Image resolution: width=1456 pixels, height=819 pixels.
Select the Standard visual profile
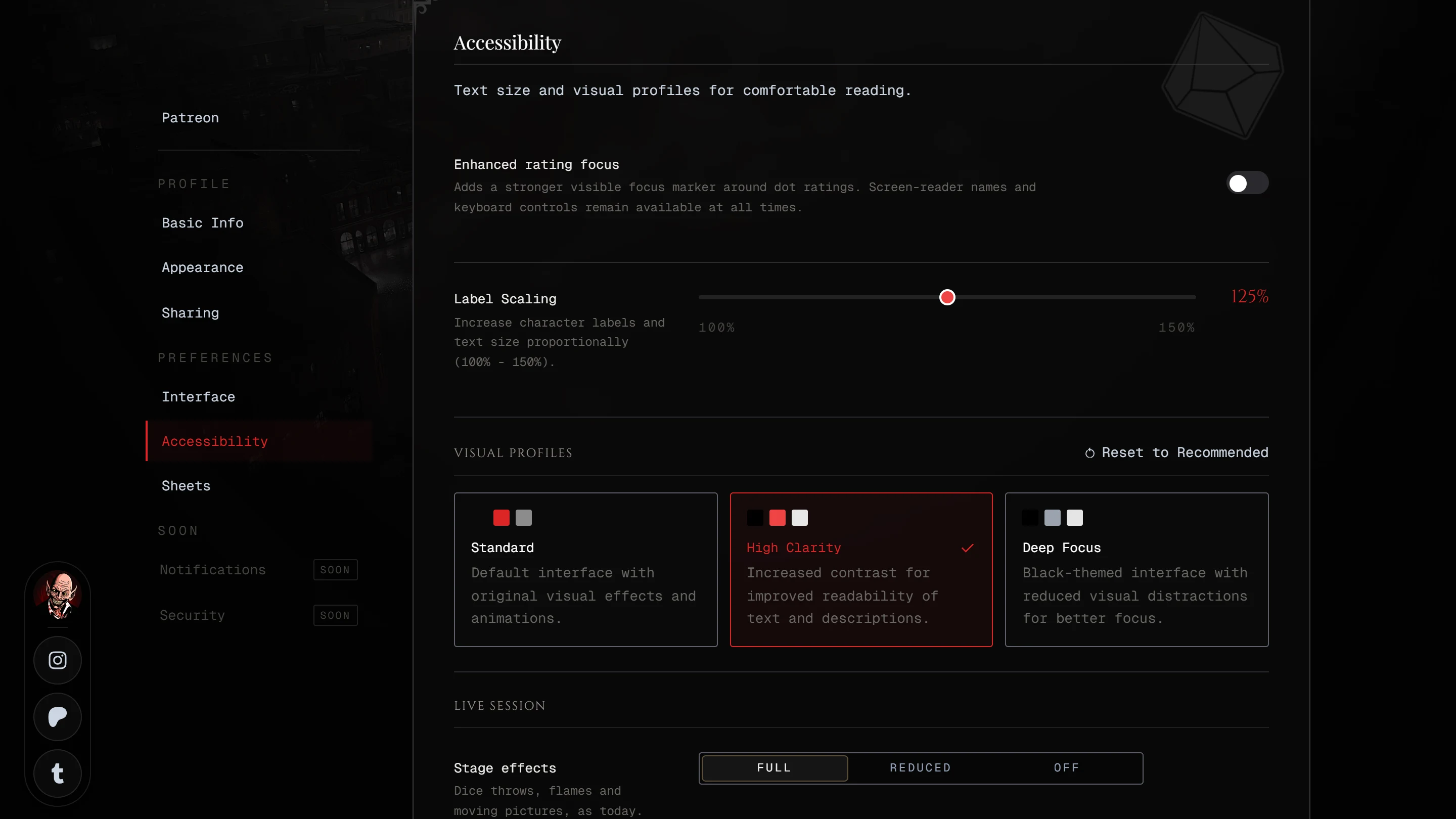click(x=585, y=570)
